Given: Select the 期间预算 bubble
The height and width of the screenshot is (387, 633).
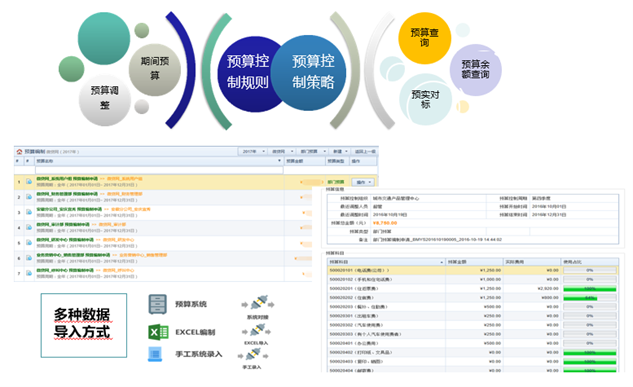Looking at the screenshot, I should coord(155,69).
